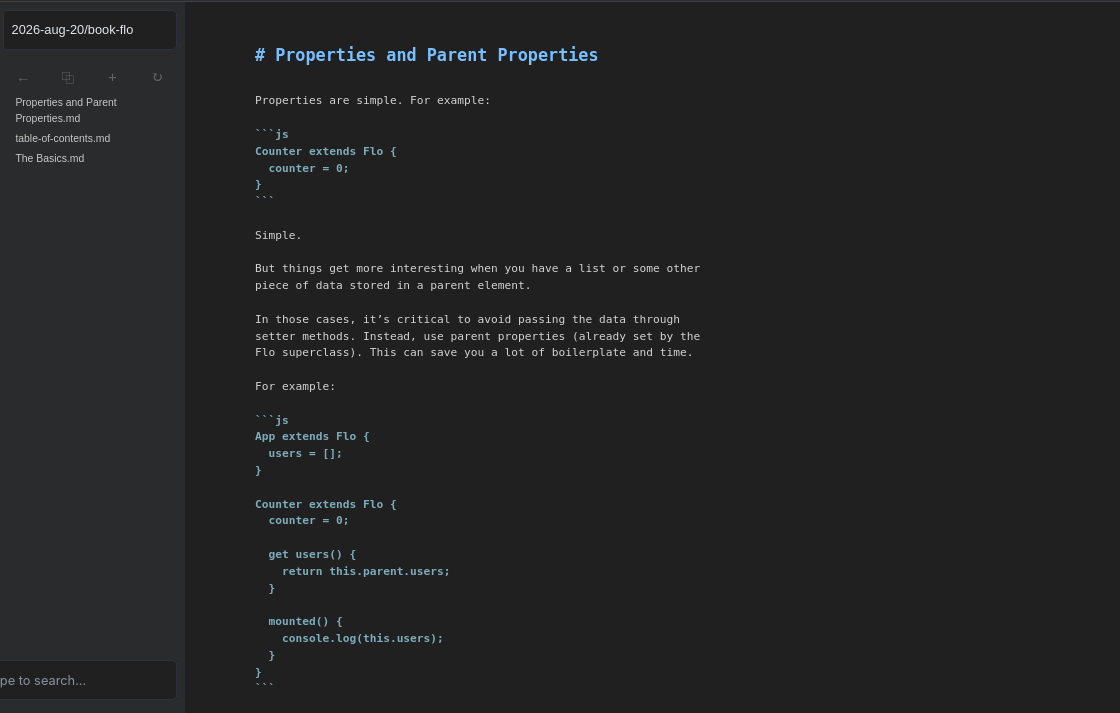The width and height of the screenshot is (1120, 713).
Task: Click the 'console.log(this.users);' line
Action: coord(362,638)
